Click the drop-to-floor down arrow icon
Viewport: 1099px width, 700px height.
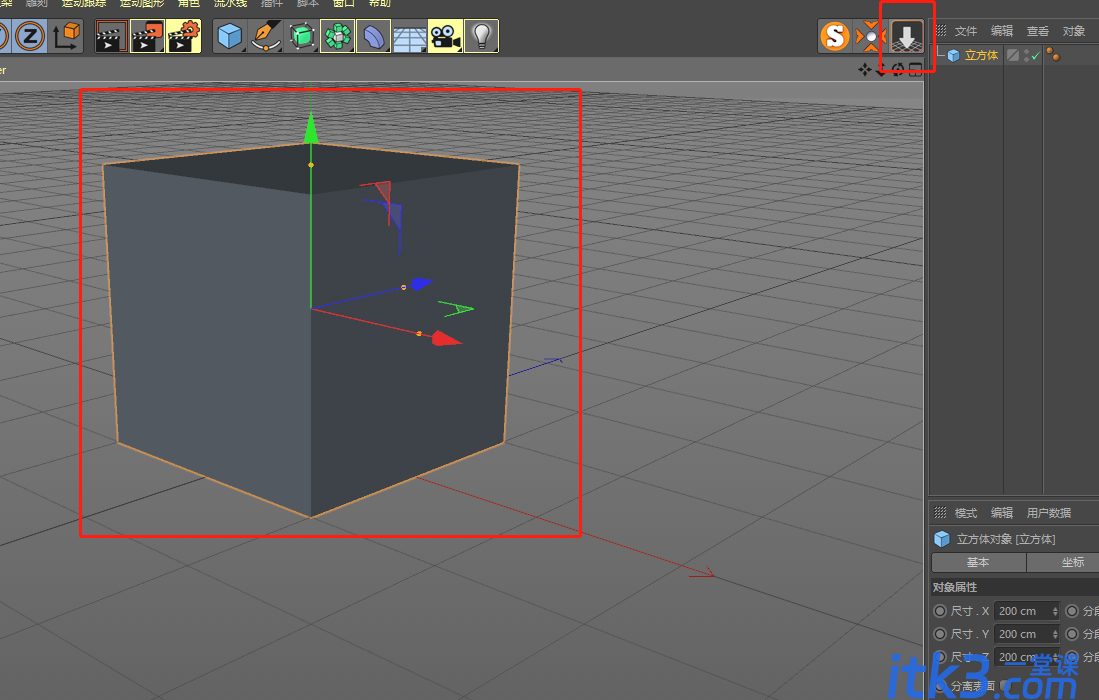(907, 36)
